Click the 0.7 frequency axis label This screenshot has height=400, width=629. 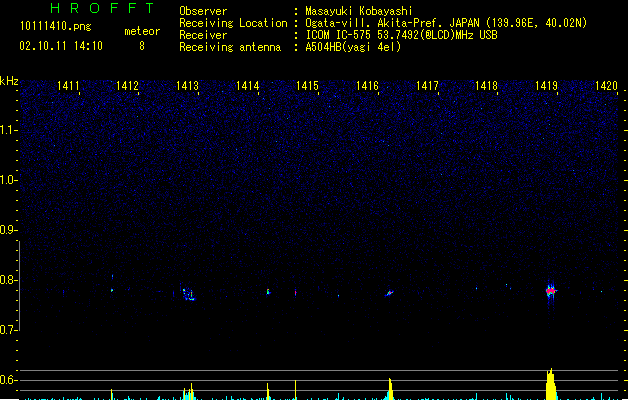pyautogui.click(x=8, y=330)
